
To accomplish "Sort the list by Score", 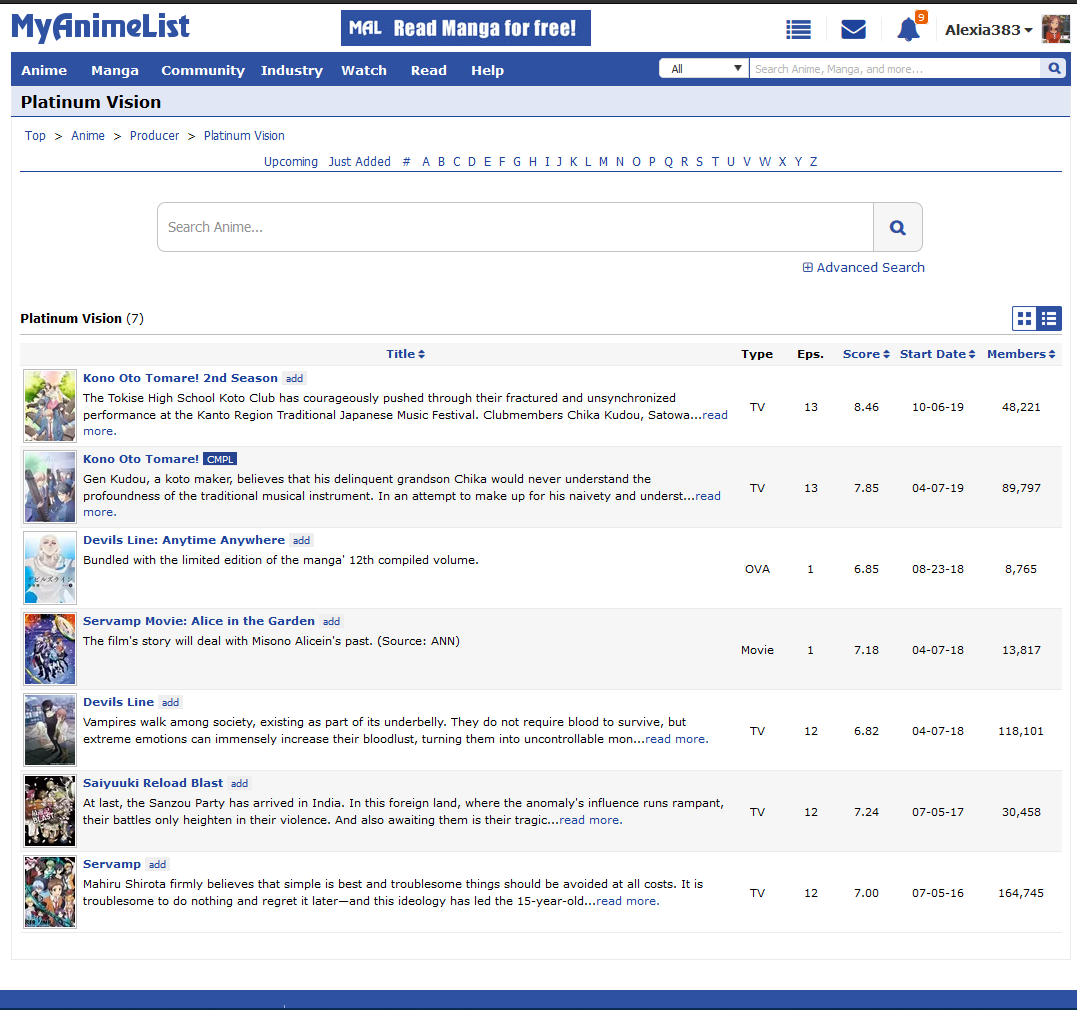I will 866,354.
